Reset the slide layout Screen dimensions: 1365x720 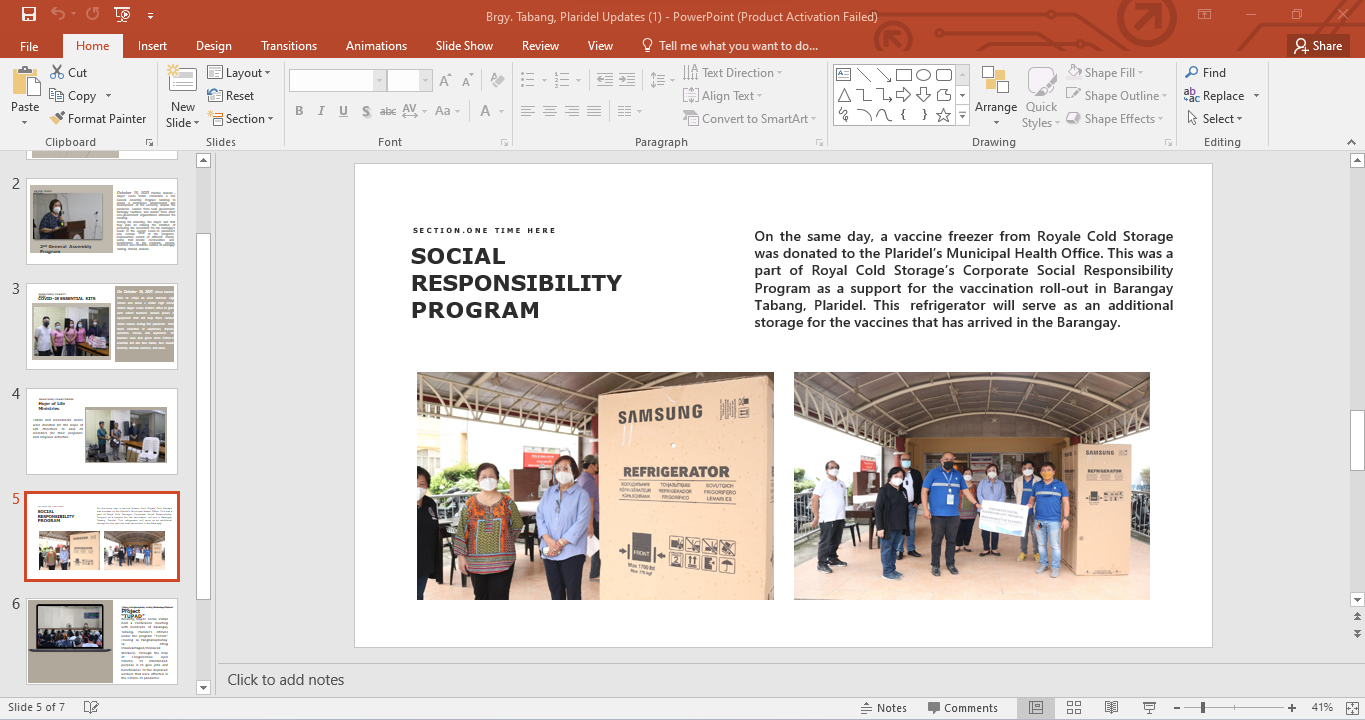pos(231,96)
